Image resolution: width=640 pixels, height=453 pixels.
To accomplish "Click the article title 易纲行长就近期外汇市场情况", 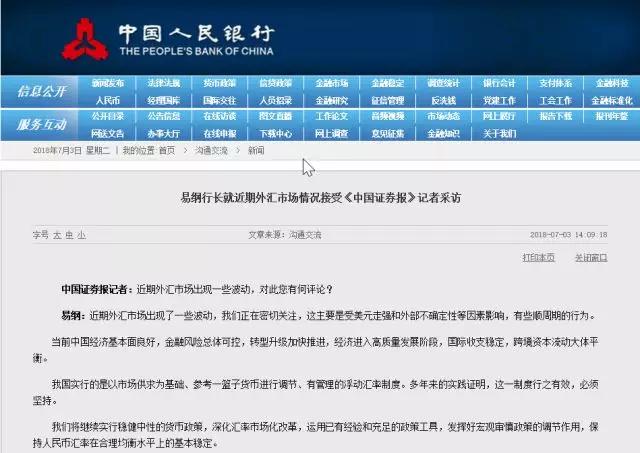I will [x=320, y=198].
